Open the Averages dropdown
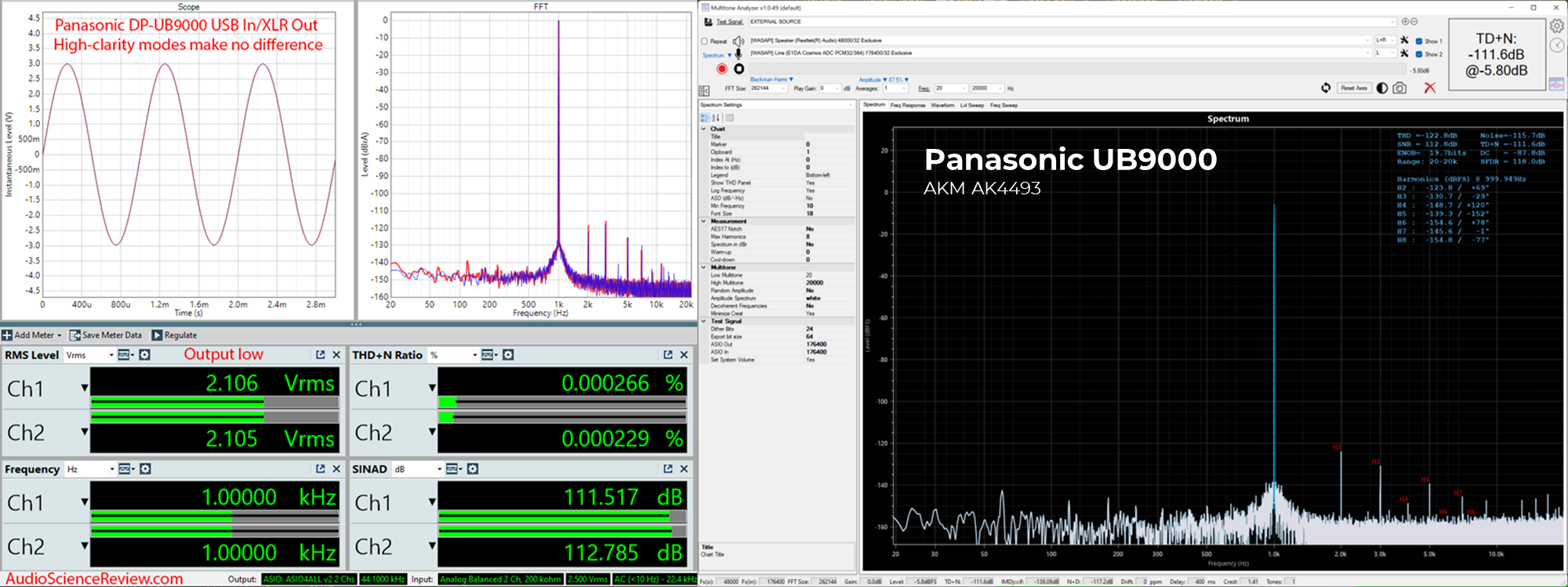 coord(895,89)
